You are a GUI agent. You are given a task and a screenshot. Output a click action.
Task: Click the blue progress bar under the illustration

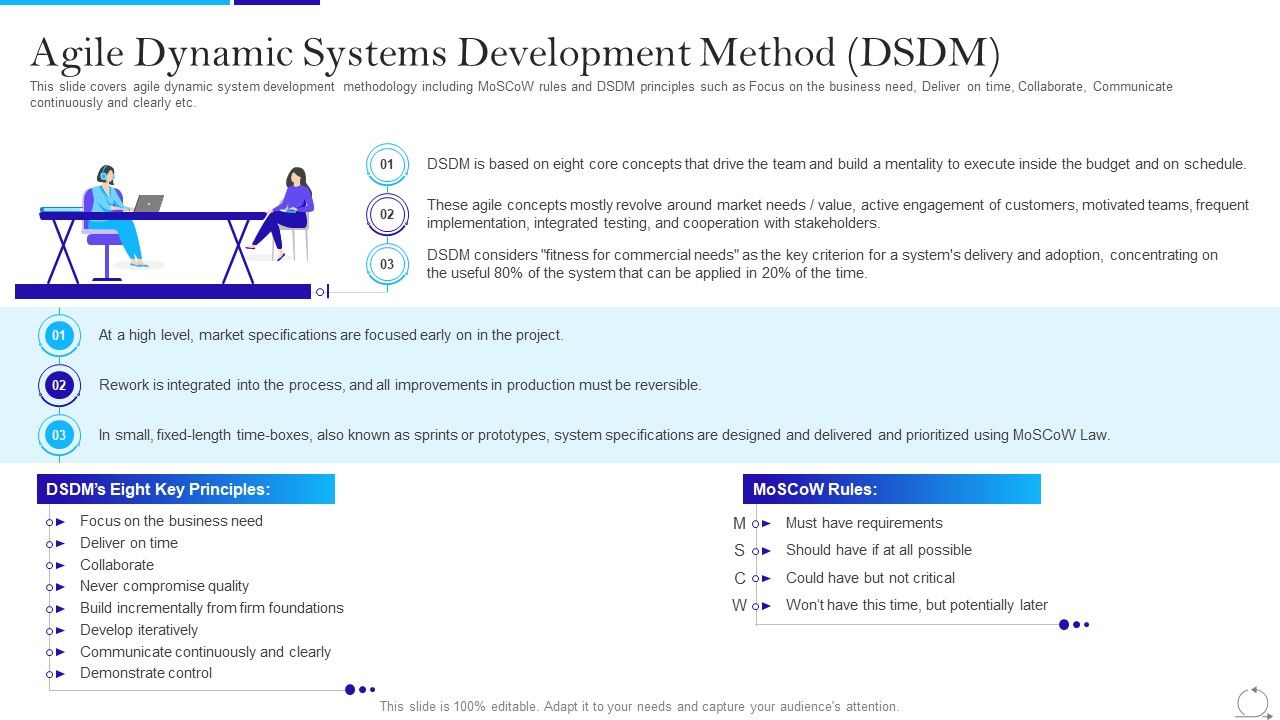click(x=162, y=291)
